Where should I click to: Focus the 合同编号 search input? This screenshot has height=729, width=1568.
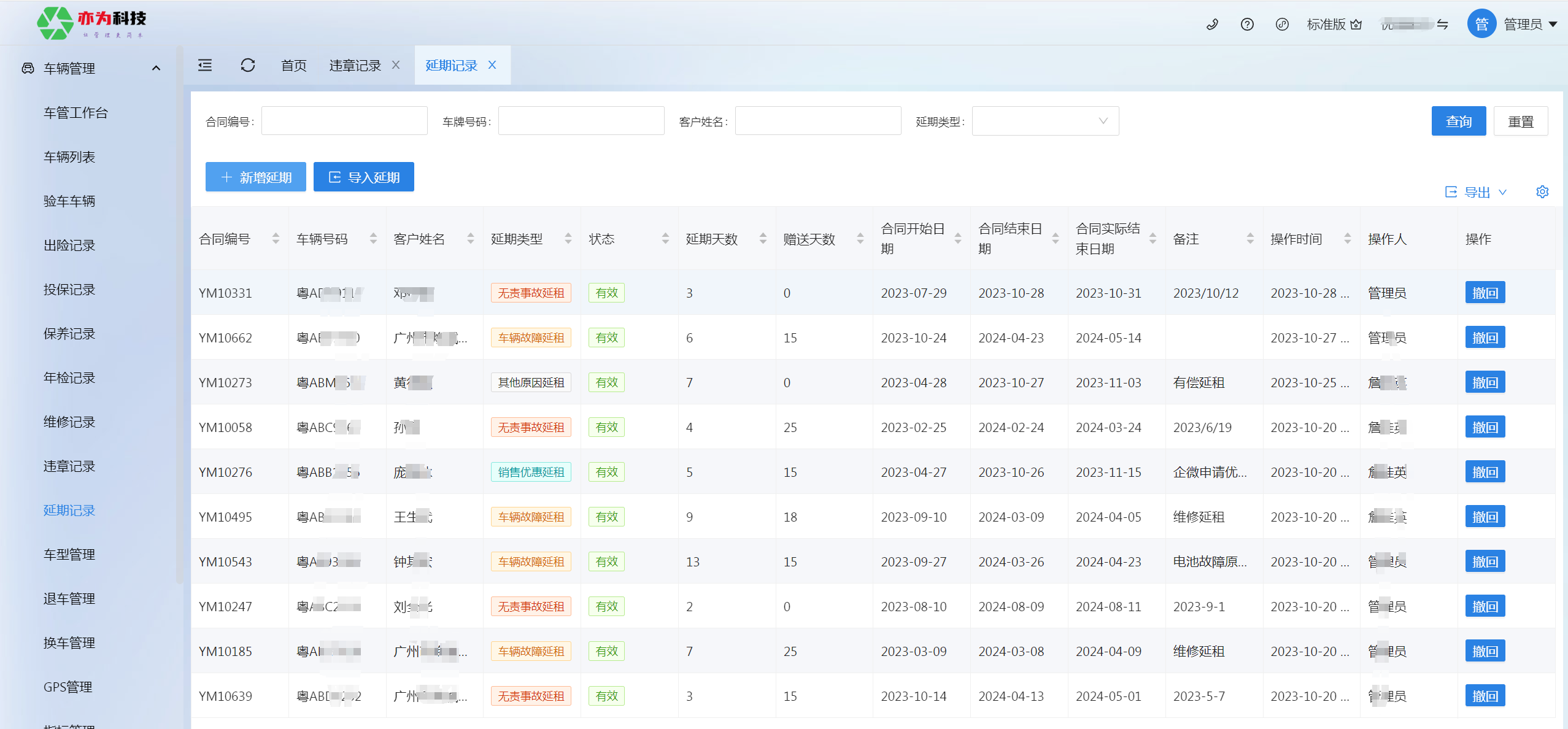click(x=344, y=121)
